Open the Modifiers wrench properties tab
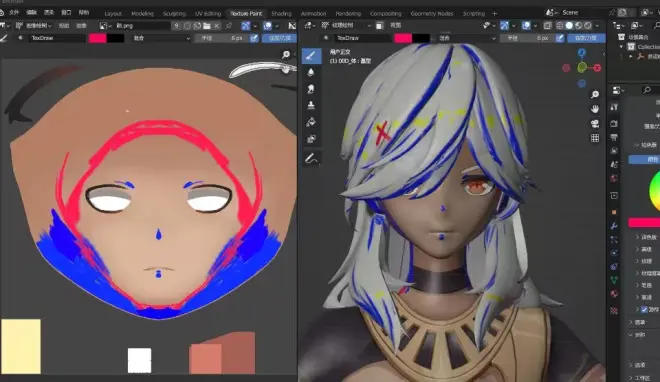Image resolution: width=660 pixels, height=382 pixels. (614, 226)
